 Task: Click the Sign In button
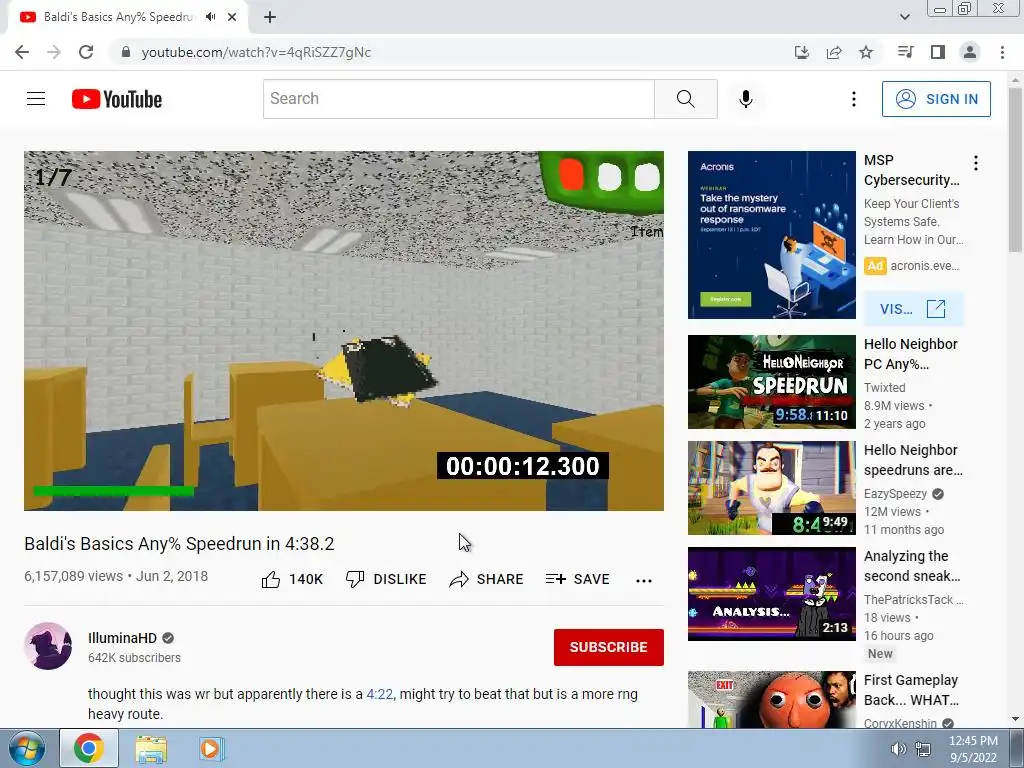point(936,99)
